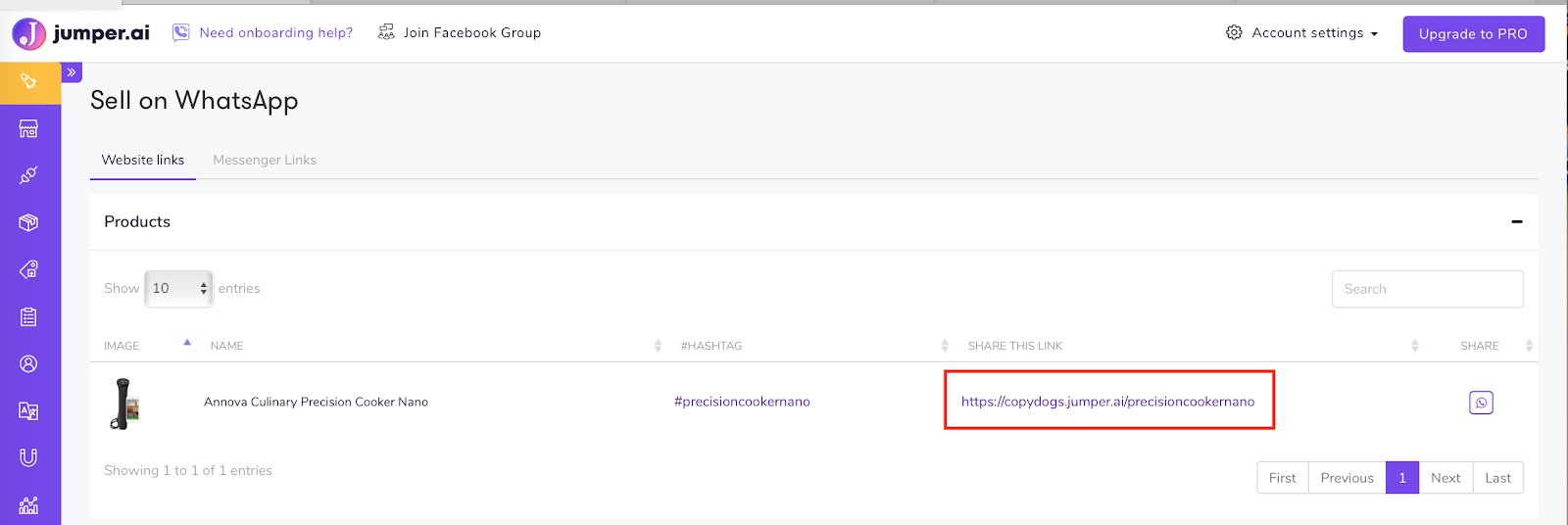The height and width of the screenshot is (525, 1568).
Task: Go to First page
Action: [1283, 478]
